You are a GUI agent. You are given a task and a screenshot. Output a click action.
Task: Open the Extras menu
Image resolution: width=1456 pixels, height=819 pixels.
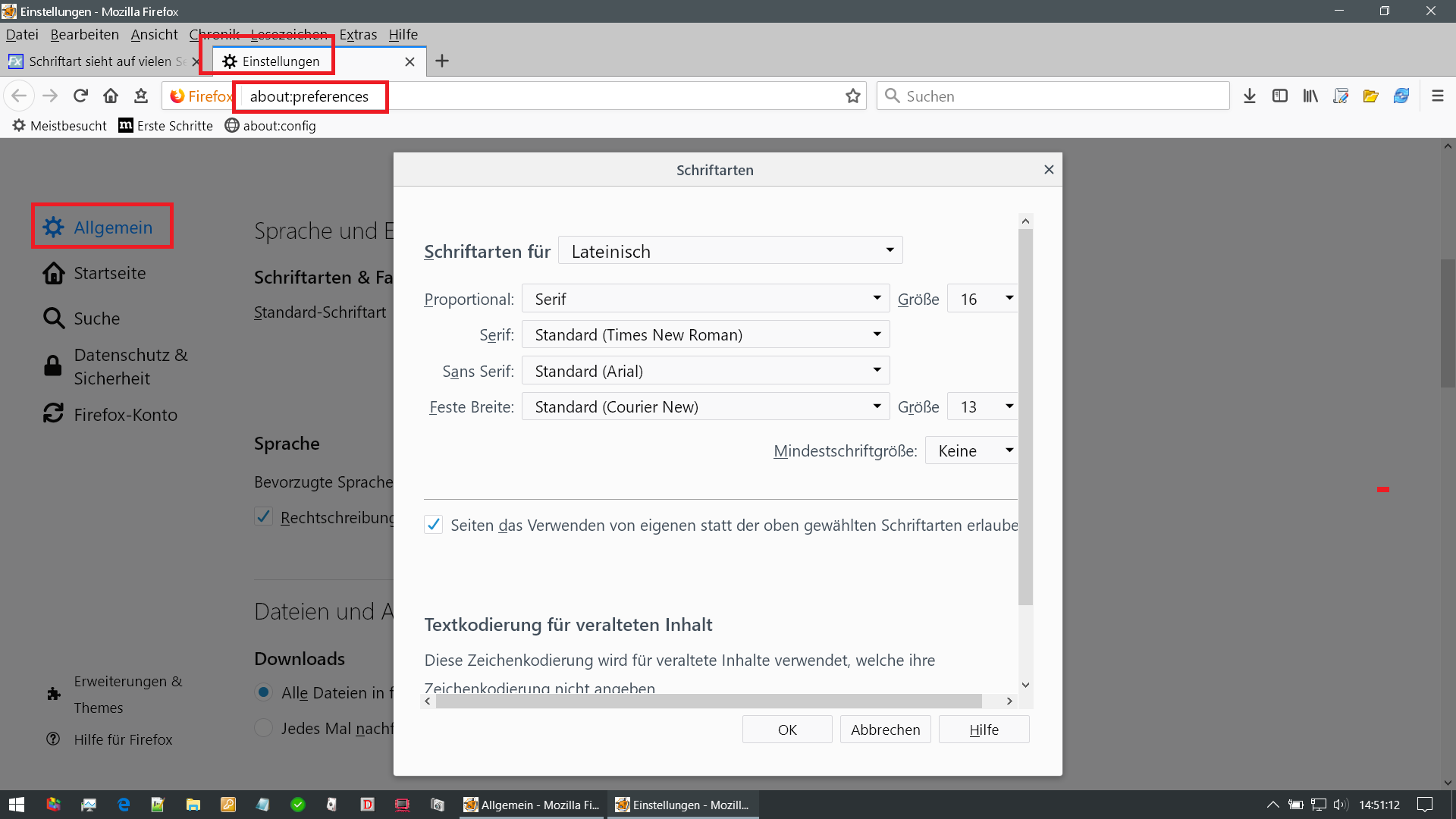click(x=358, y=34)
